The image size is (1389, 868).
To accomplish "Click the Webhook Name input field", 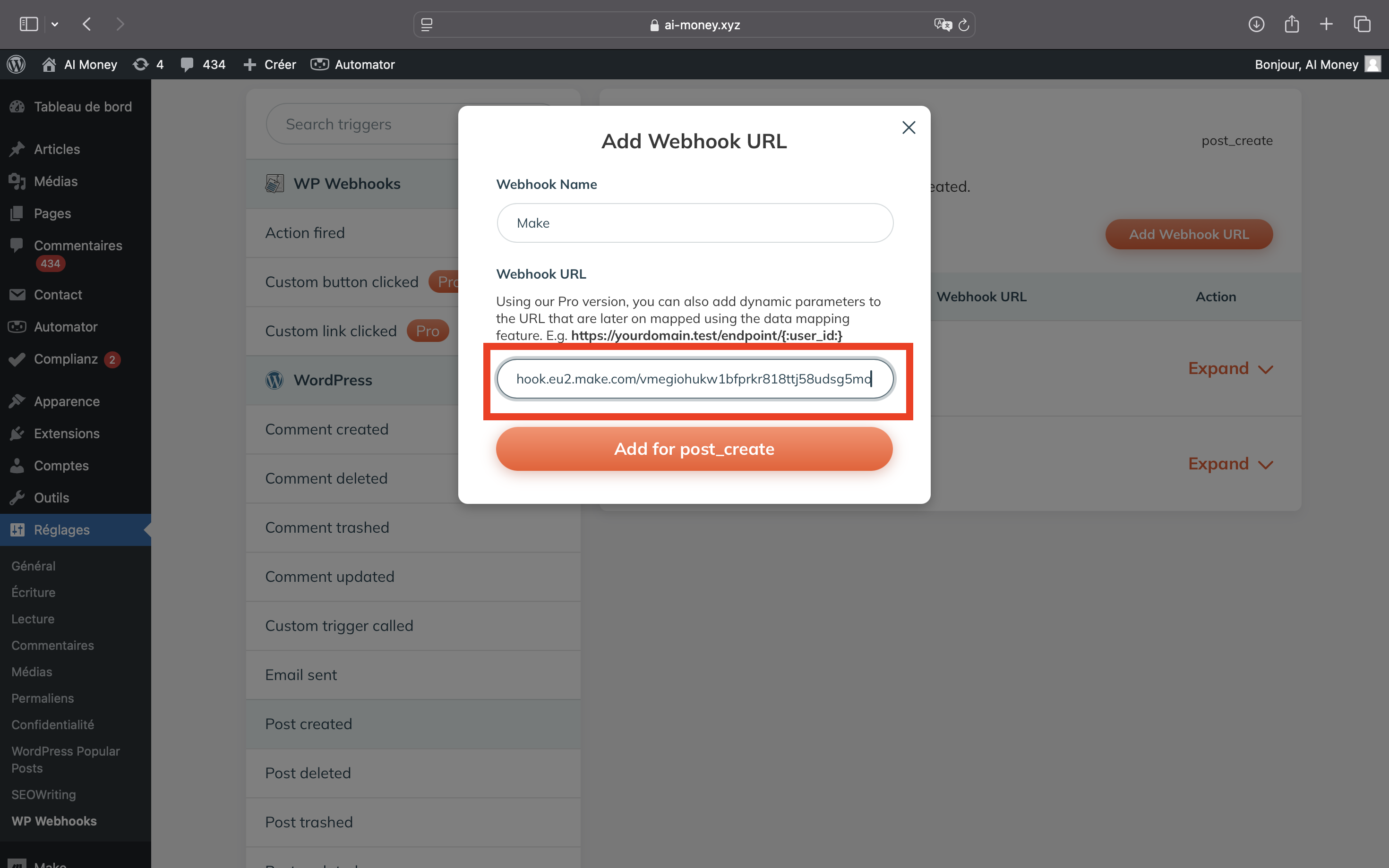I will (694, 222).
